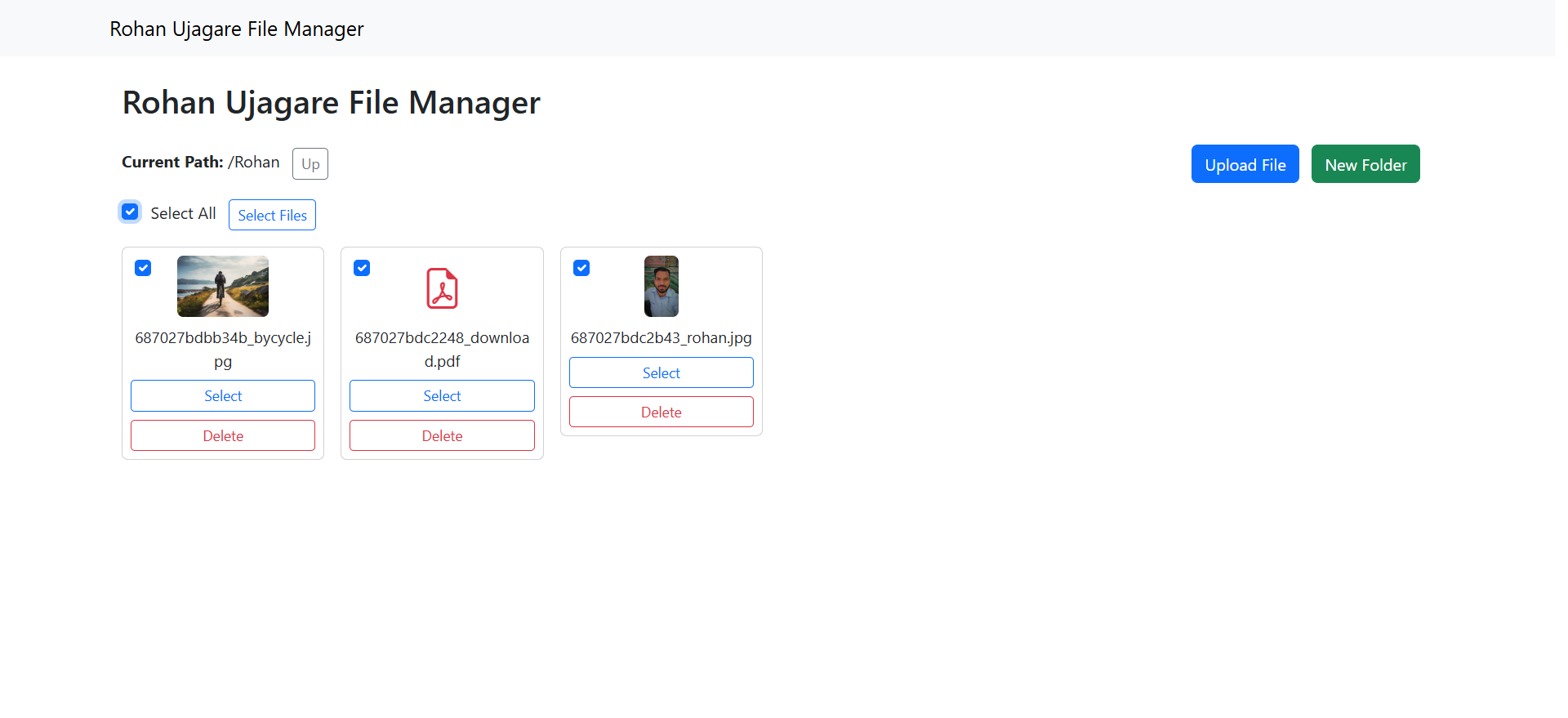Image resolution: width=1568 pixels, height=718 pixels.
Task: Select the download.pdf file
Action: [442, 396]
